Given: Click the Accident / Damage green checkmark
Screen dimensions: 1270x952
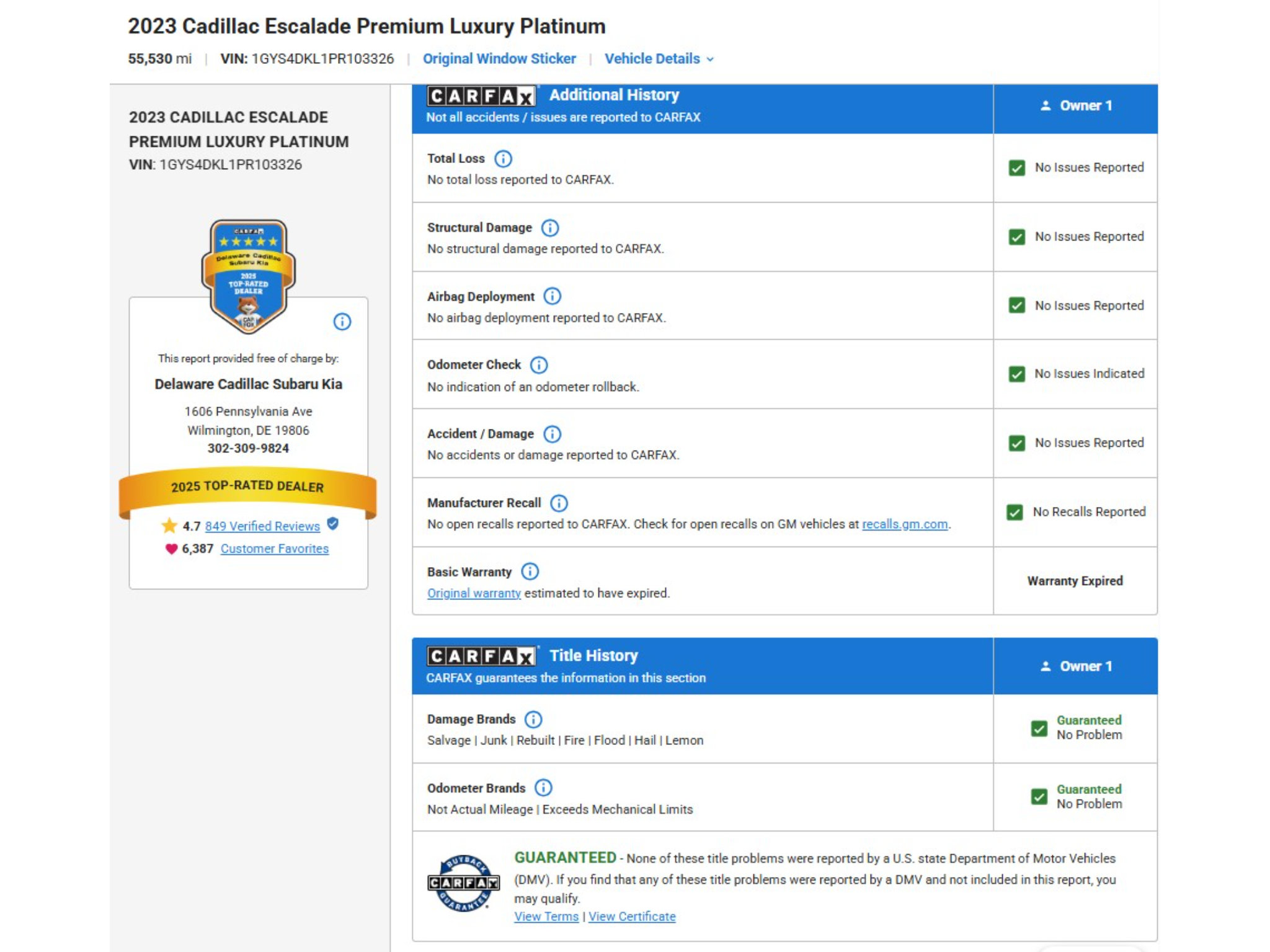Looking at the screenshot, I should pos(1017,443).
